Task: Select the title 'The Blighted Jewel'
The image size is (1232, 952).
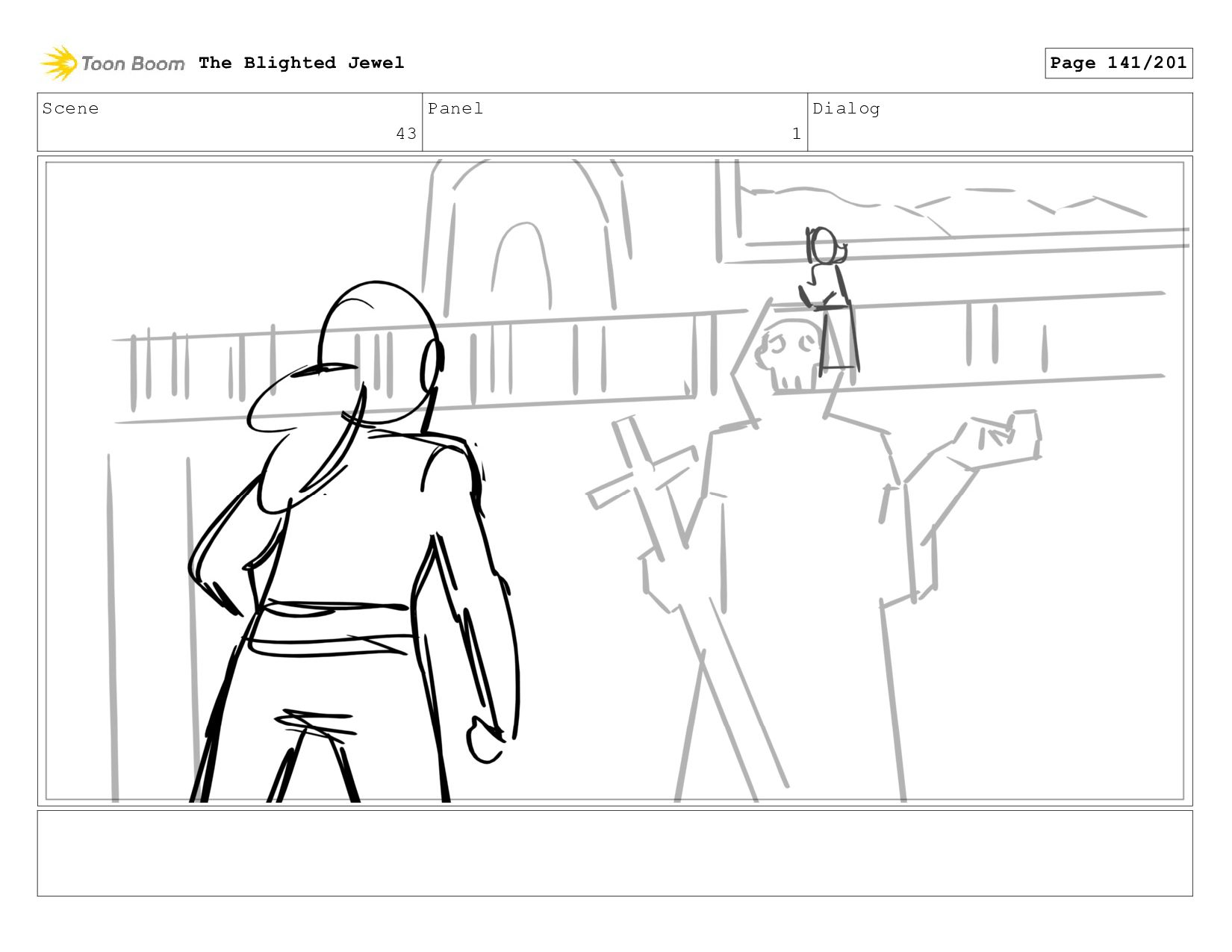Action: point(302,63)
